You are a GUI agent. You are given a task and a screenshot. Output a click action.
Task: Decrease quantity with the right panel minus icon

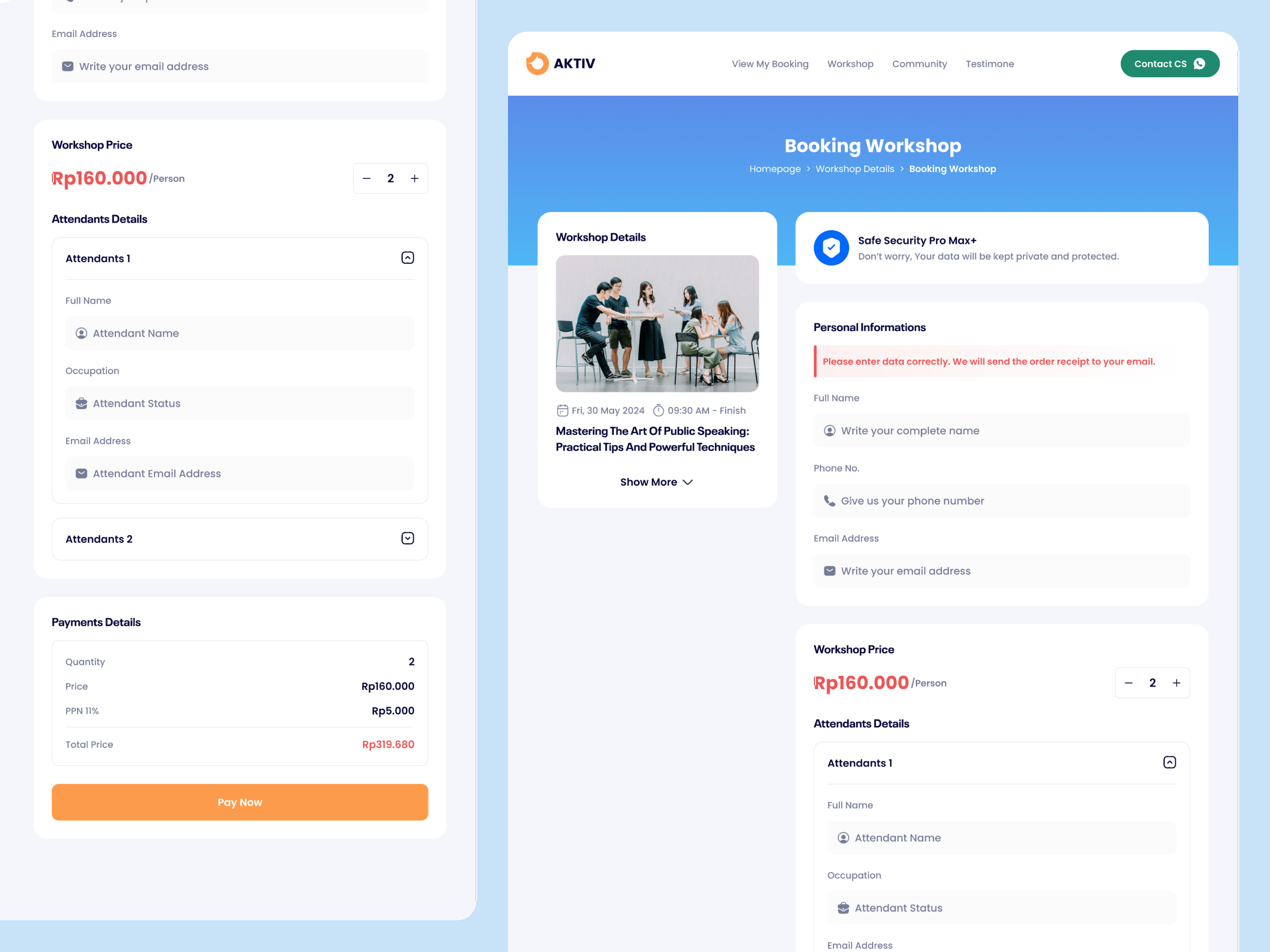point(1128,683)
